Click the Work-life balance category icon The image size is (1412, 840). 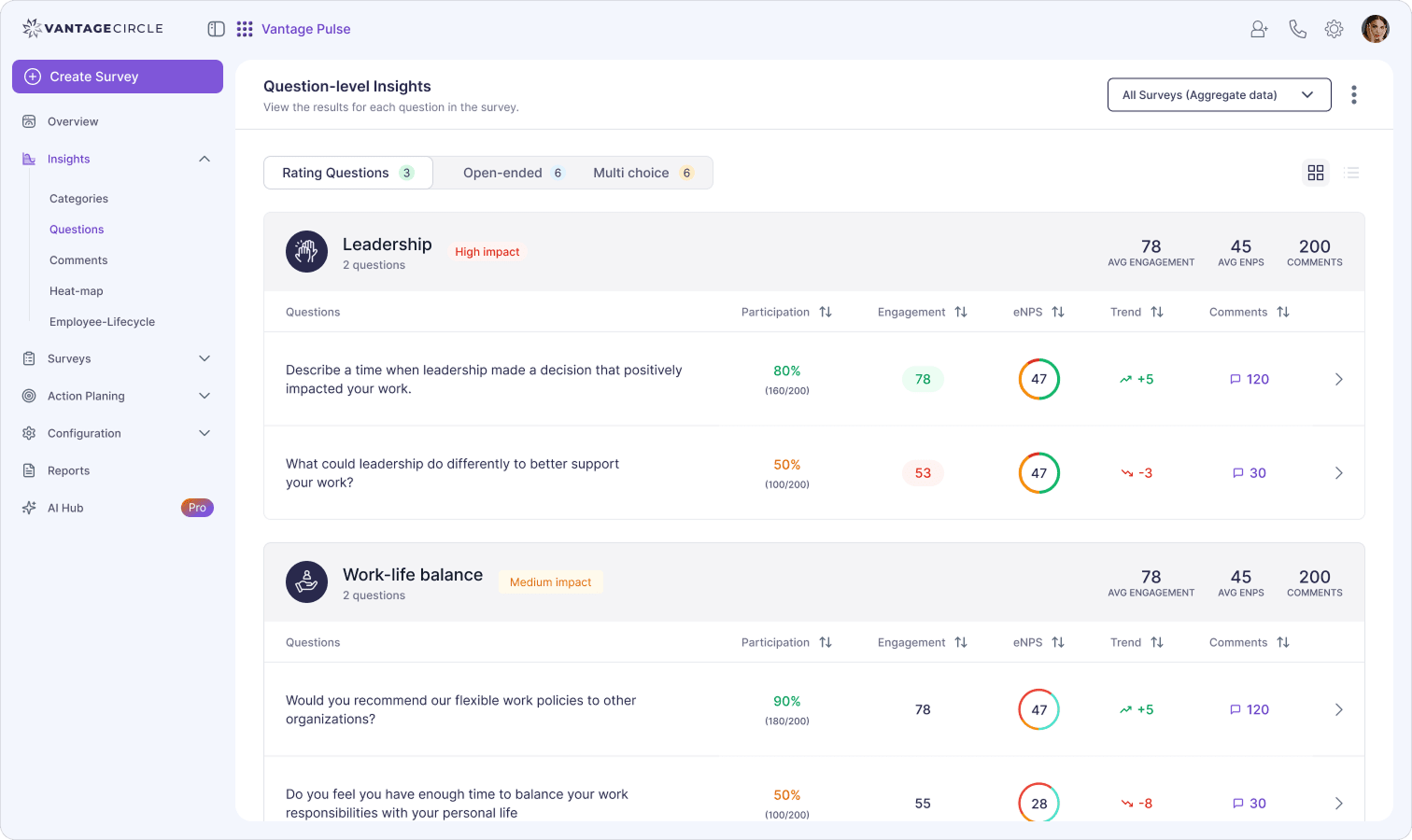306,582
